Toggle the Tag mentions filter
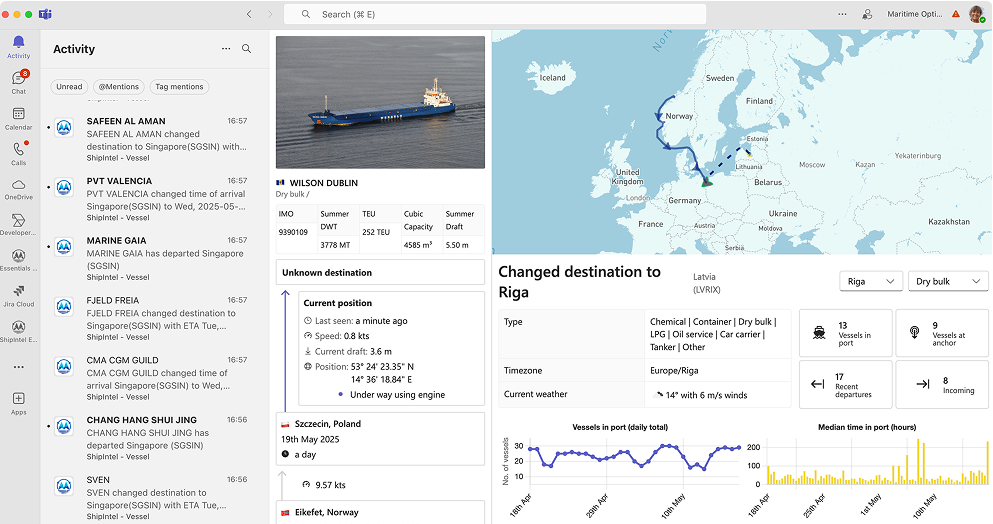This screenshot has width=993, height=524. [179, 87]
